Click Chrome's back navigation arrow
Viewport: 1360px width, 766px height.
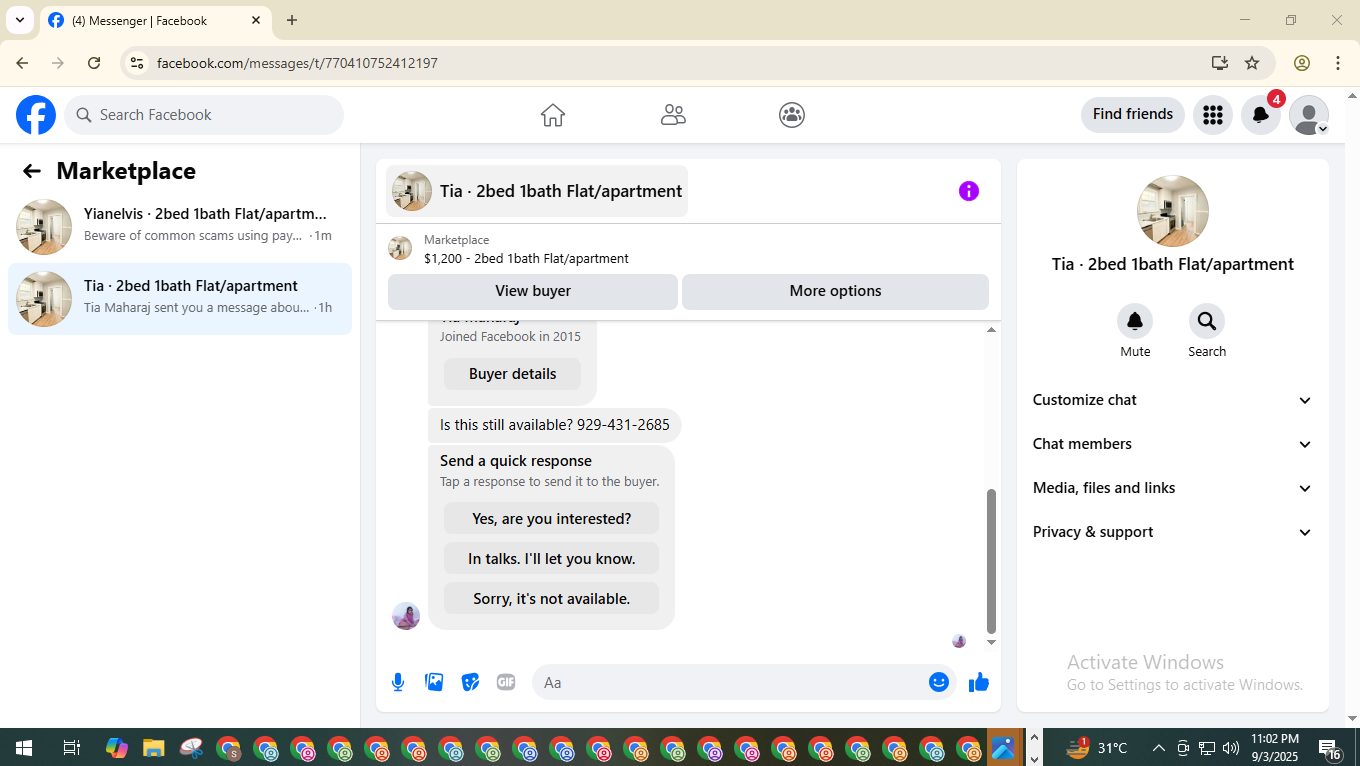pyautogui.click(x=22, y=63)
